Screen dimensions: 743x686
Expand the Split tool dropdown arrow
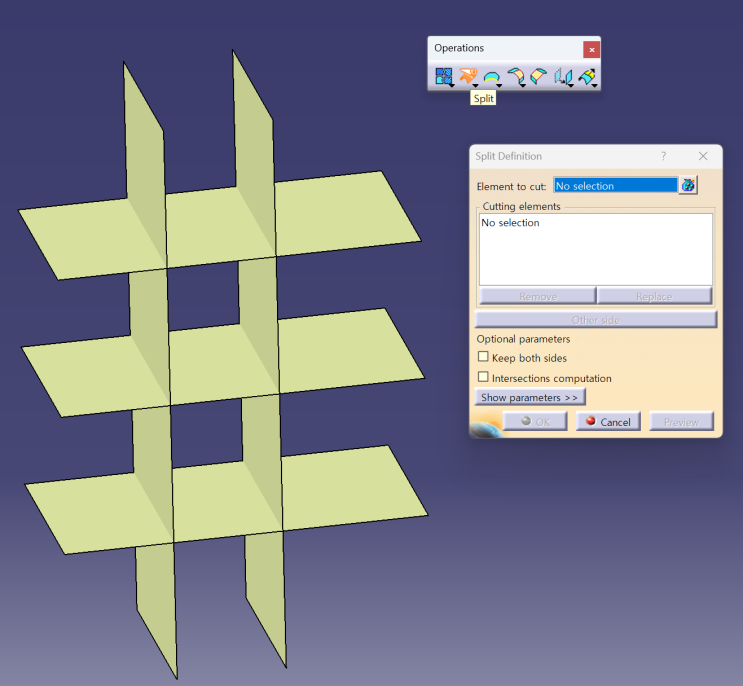(x=475, y=85)
